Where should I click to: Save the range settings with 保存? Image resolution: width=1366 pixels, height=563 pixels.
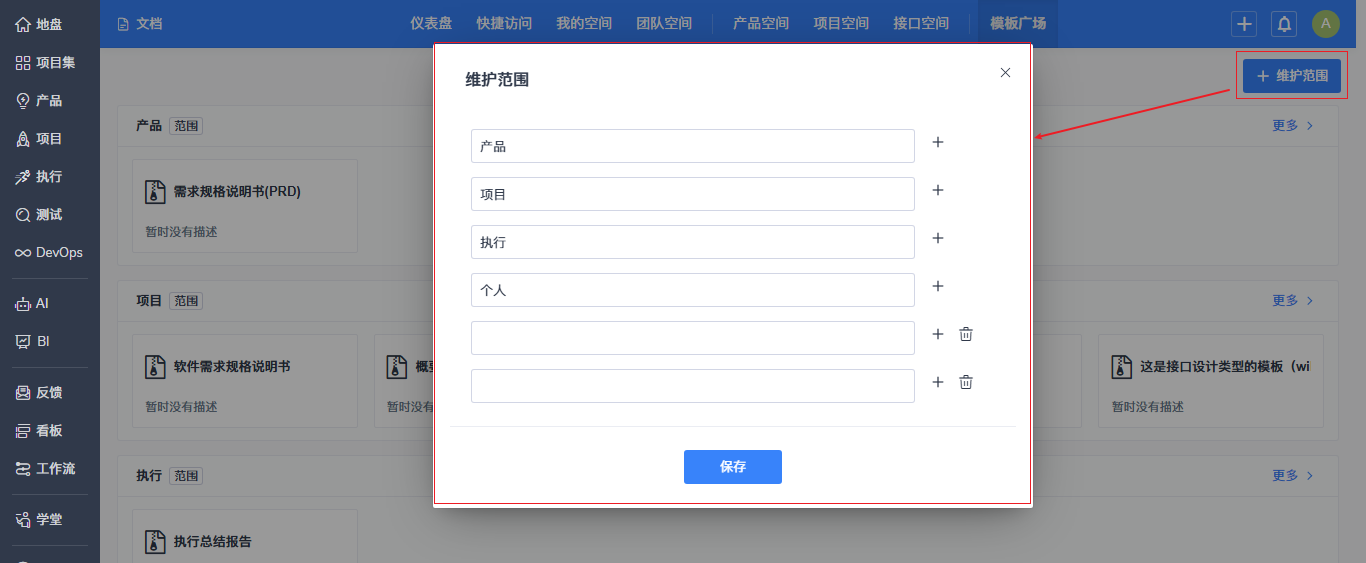733,467
